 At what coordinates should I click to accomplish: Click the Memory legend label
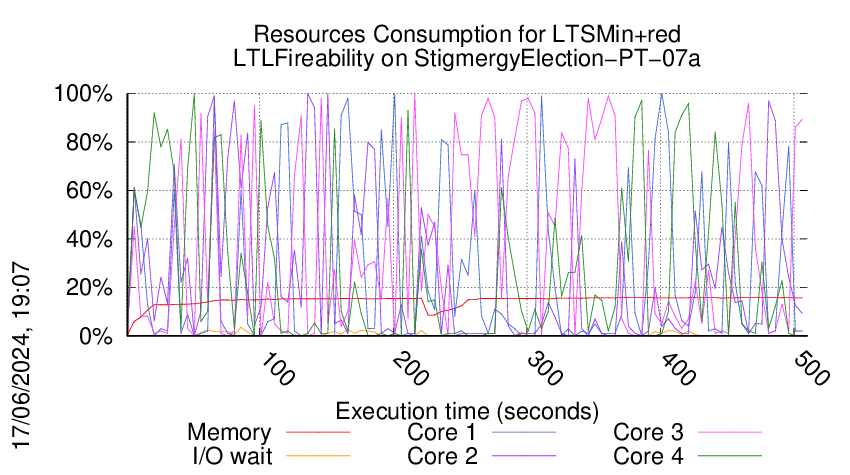pyautogui.click(x=229, y=433)
